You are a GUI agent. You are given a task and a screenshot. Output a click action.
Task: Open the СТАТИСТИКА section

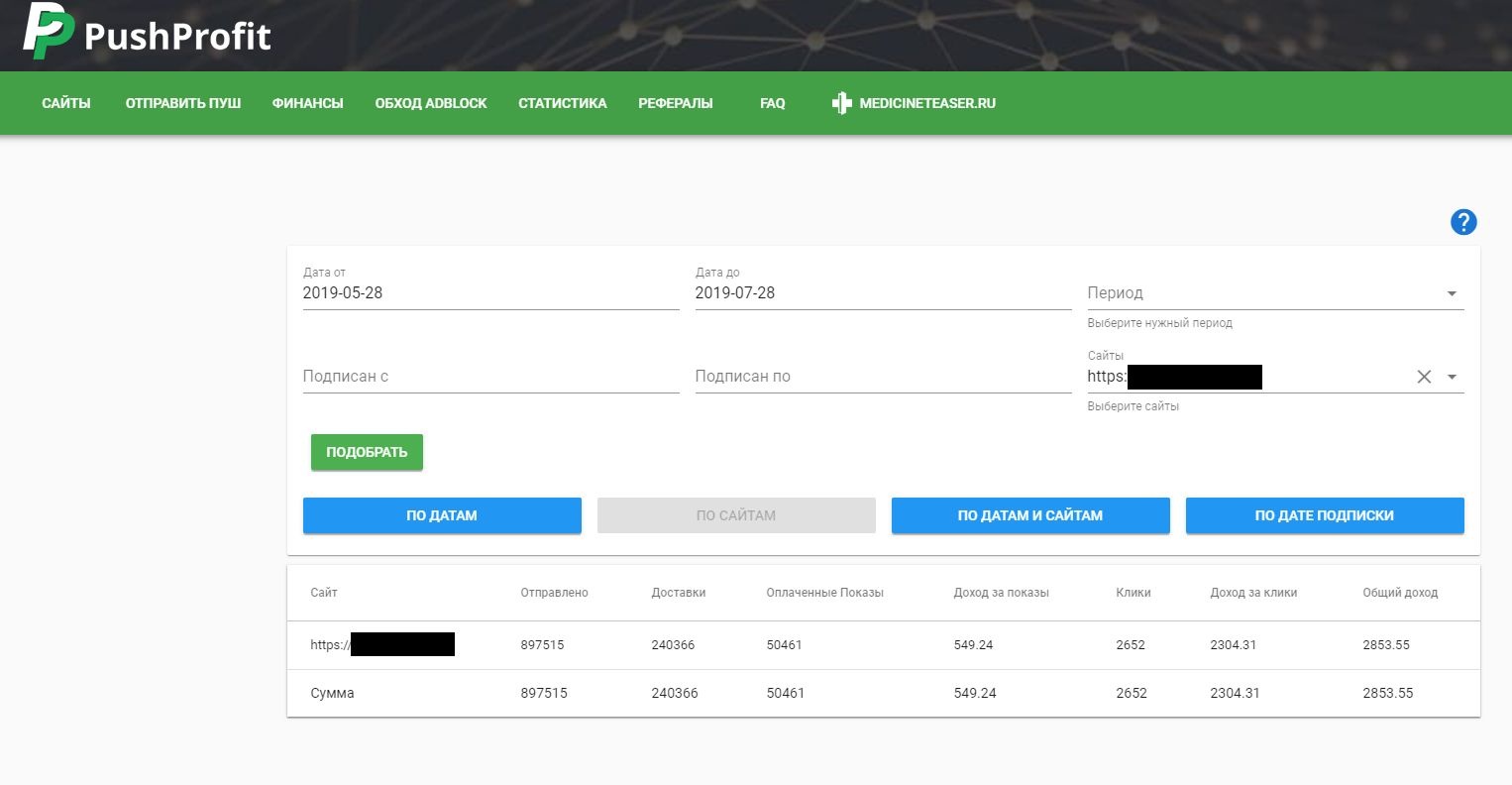tap(563, 103)
